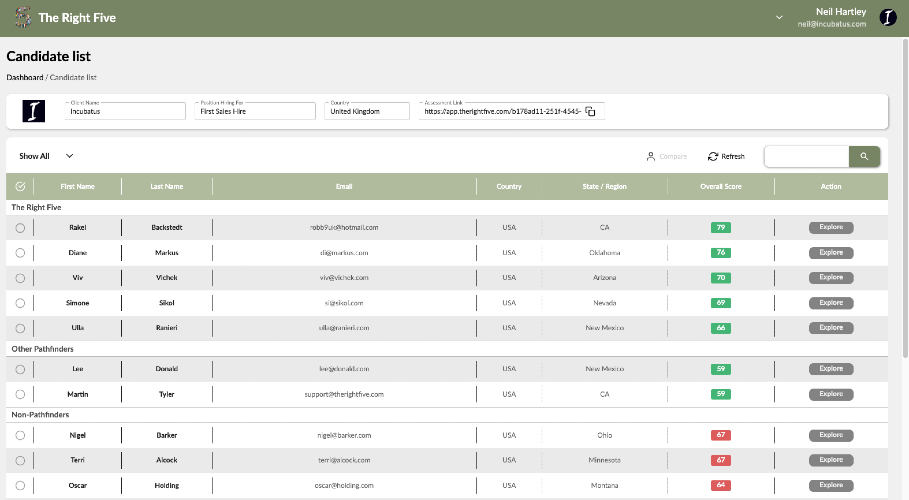Click Explore for Oscar Holding

pyautogui.click(x=831, y=485)
